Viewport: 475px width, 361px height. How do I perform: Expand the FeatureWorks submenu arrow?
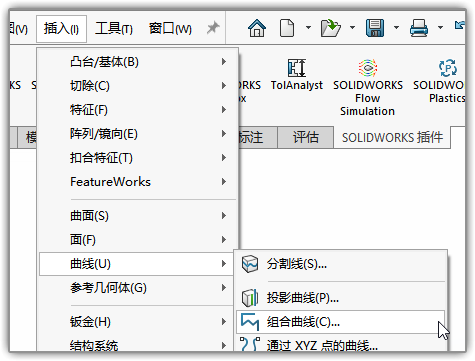click(x=224, y=182)
